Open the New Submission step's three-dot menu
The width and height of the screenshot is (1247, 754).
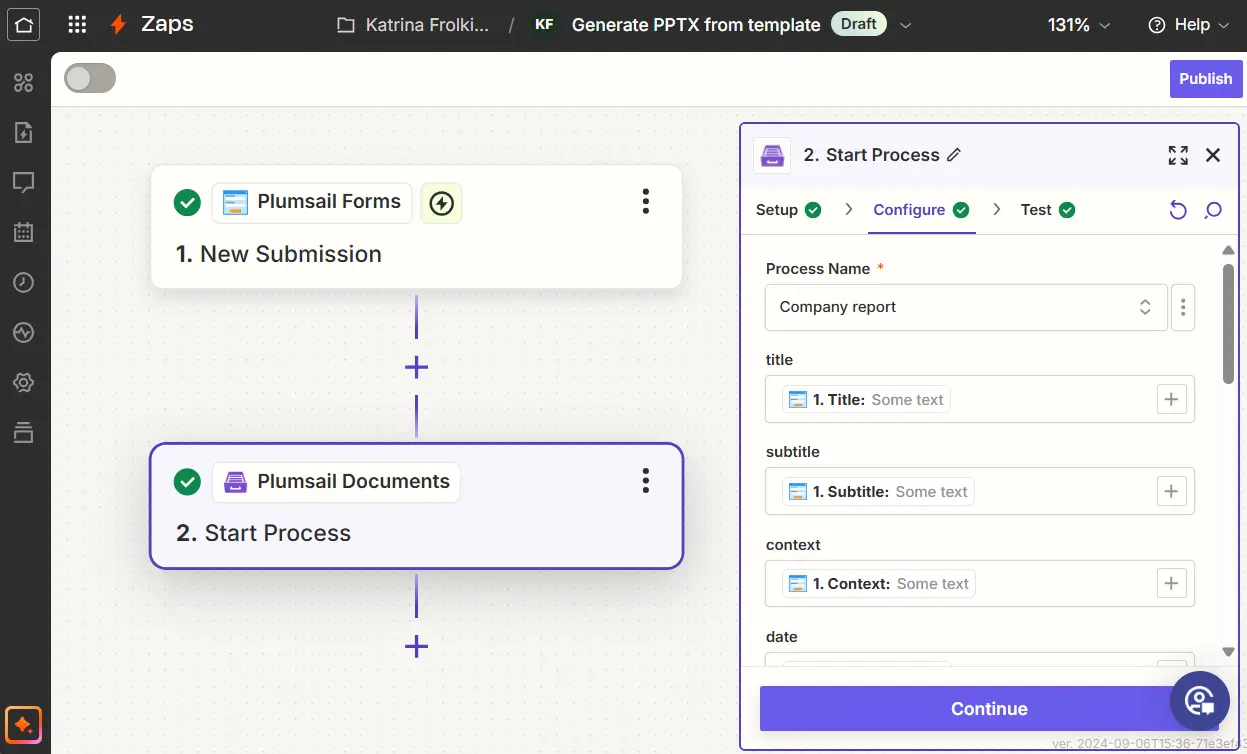click(646, 201)
